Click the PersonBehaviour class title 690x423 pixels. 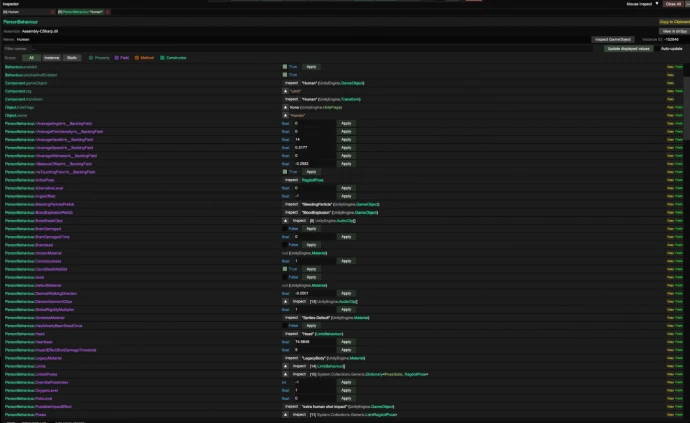pos(20,22)
